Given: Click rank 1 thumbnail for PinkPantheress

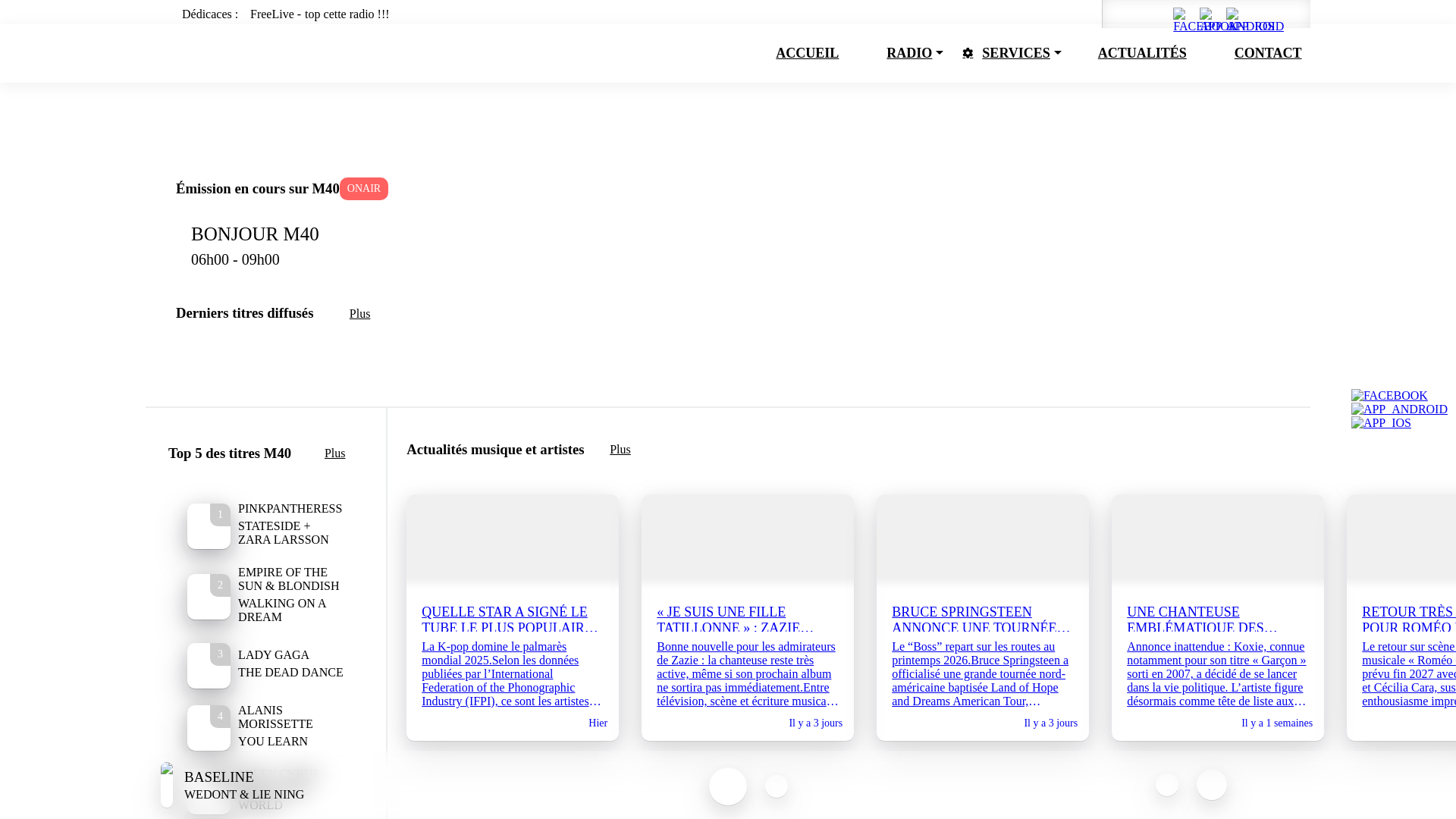Looking at the screenshot, I should (209, 526).
